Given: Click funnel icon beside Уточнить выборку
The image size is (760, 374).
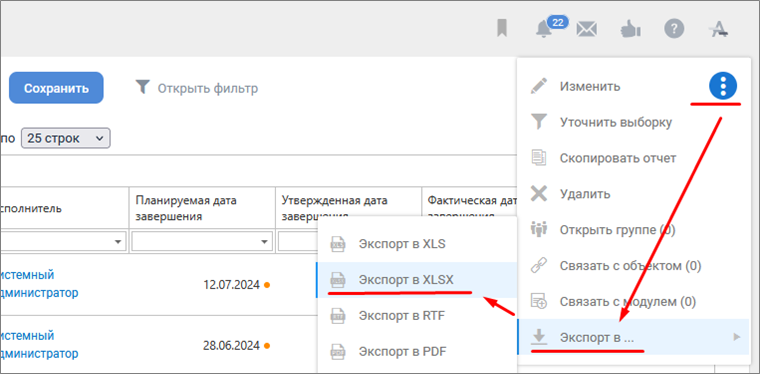Looking at the screenshot, I should tap(538, 122).
